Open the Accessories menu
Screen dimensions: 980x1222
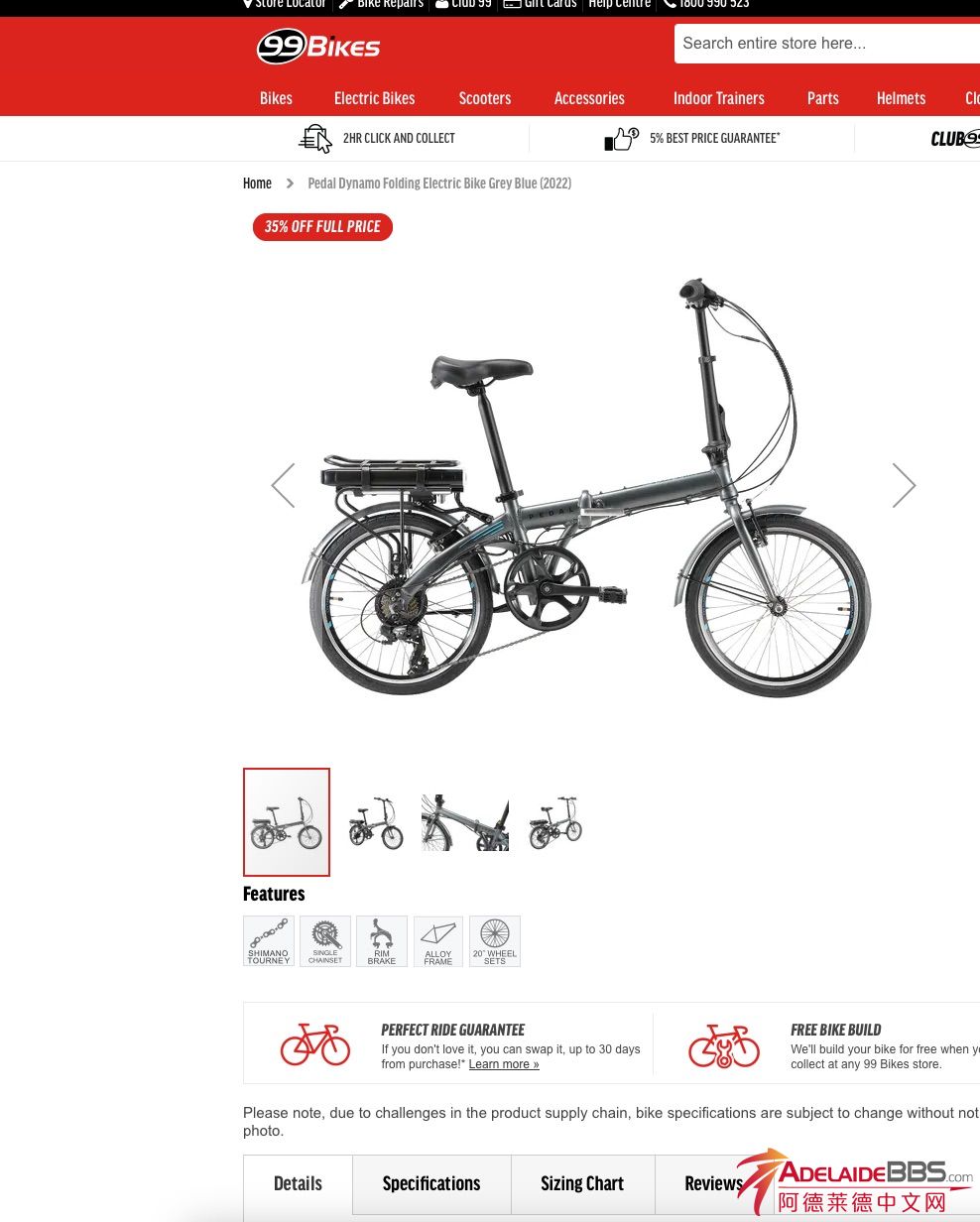589,98
